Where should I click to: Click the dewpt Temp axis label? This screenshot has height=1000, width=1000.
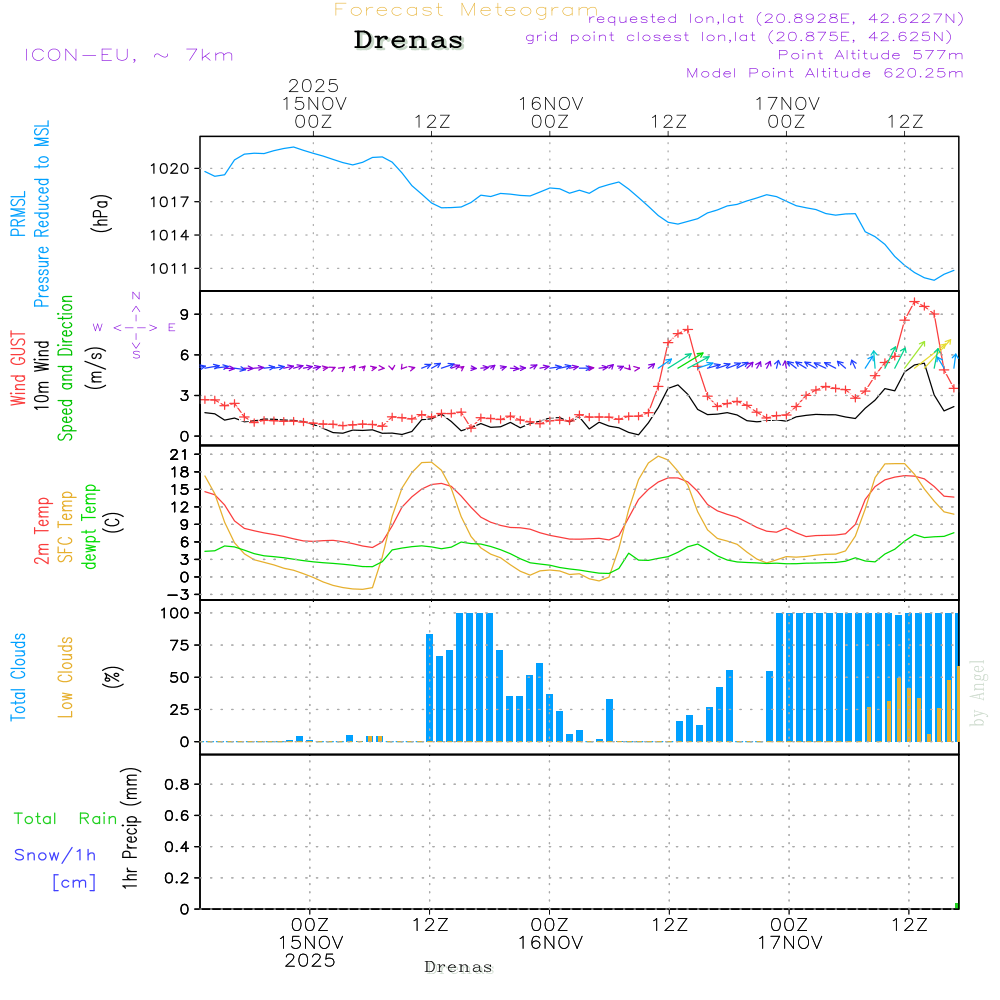90,527
